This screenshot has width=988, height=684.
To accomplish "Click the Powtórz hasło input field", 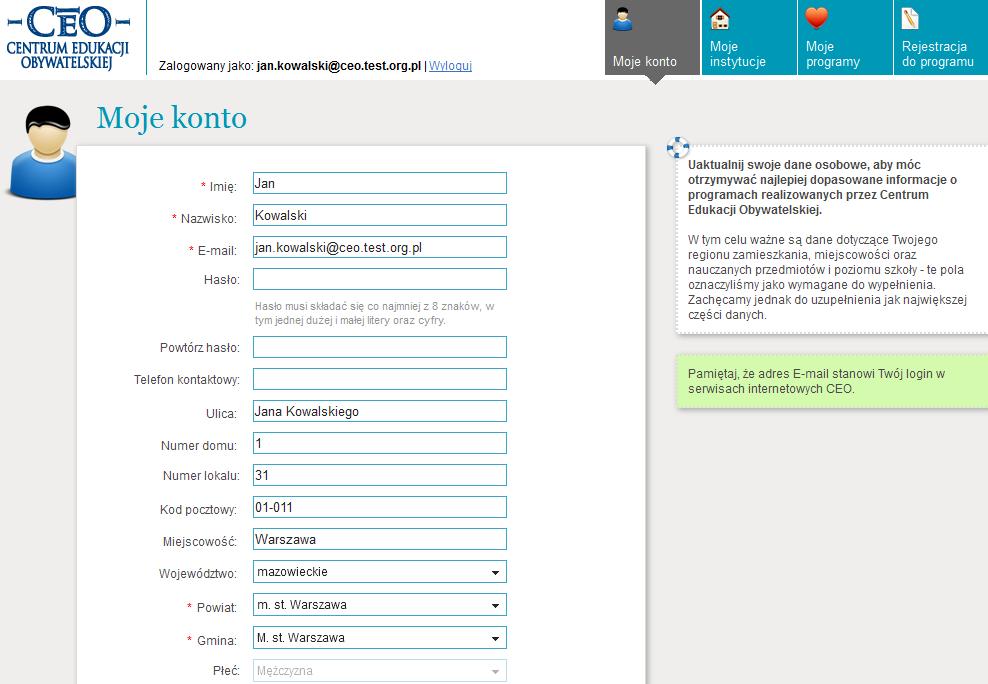I will [380, 347].
